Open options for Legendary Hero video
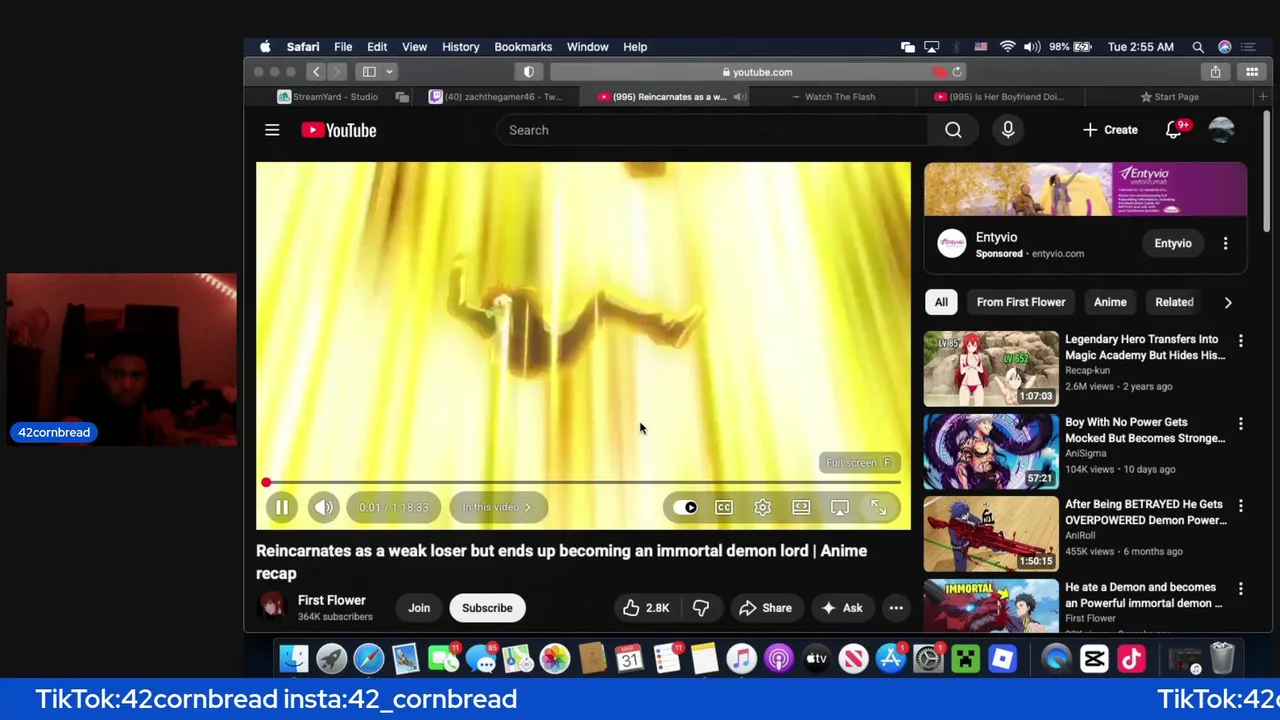This screenshot has width=1280, height=720. click(x=1240, y=341)
